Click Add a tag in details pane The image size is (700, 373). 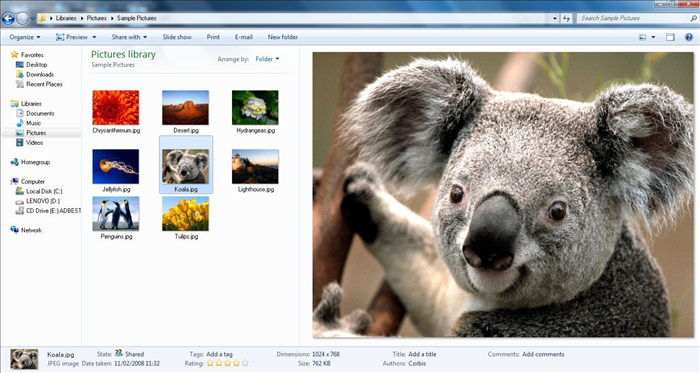pos(219,354)
